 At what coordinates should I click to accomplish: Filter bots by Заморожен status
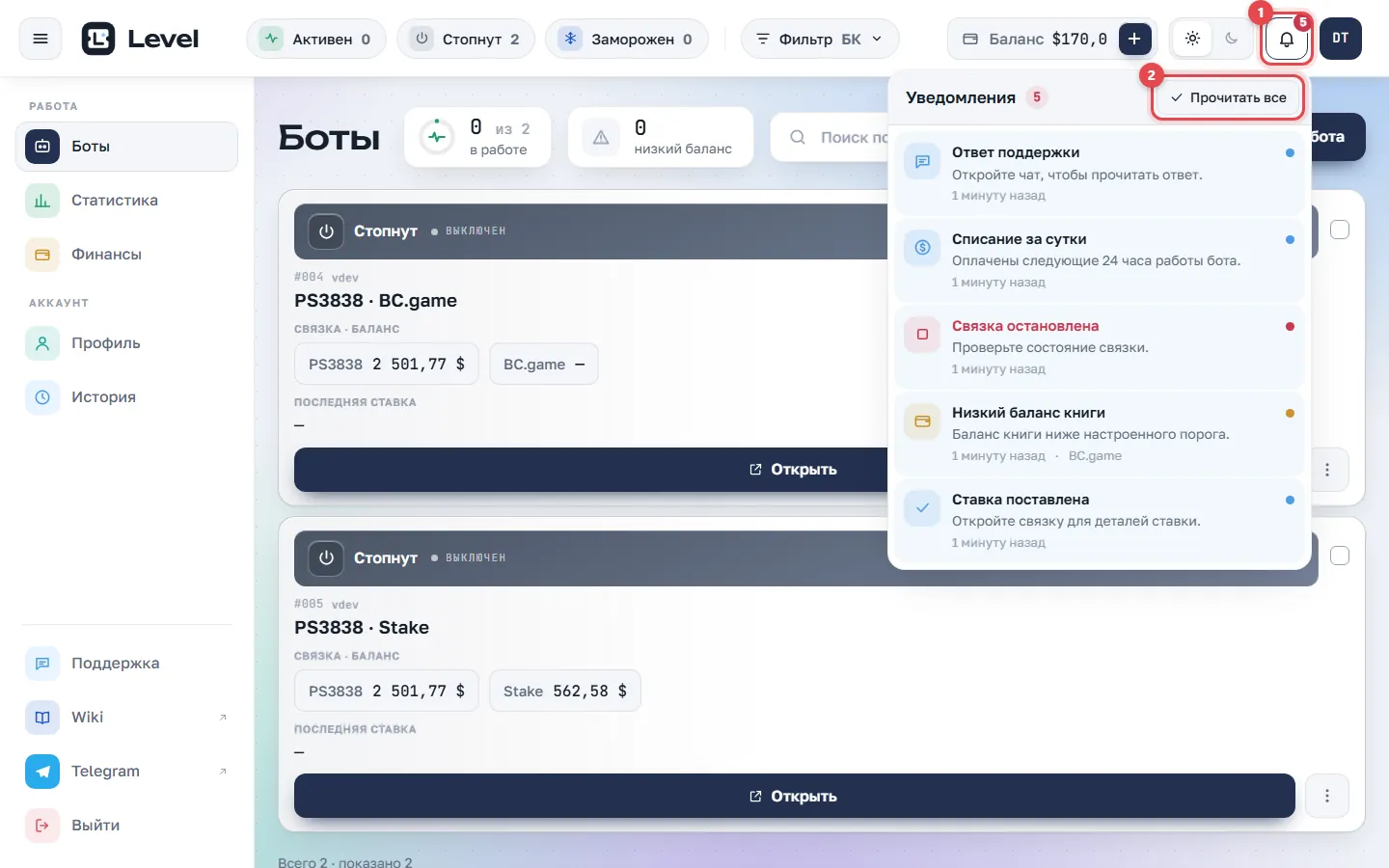click(627, 39)
